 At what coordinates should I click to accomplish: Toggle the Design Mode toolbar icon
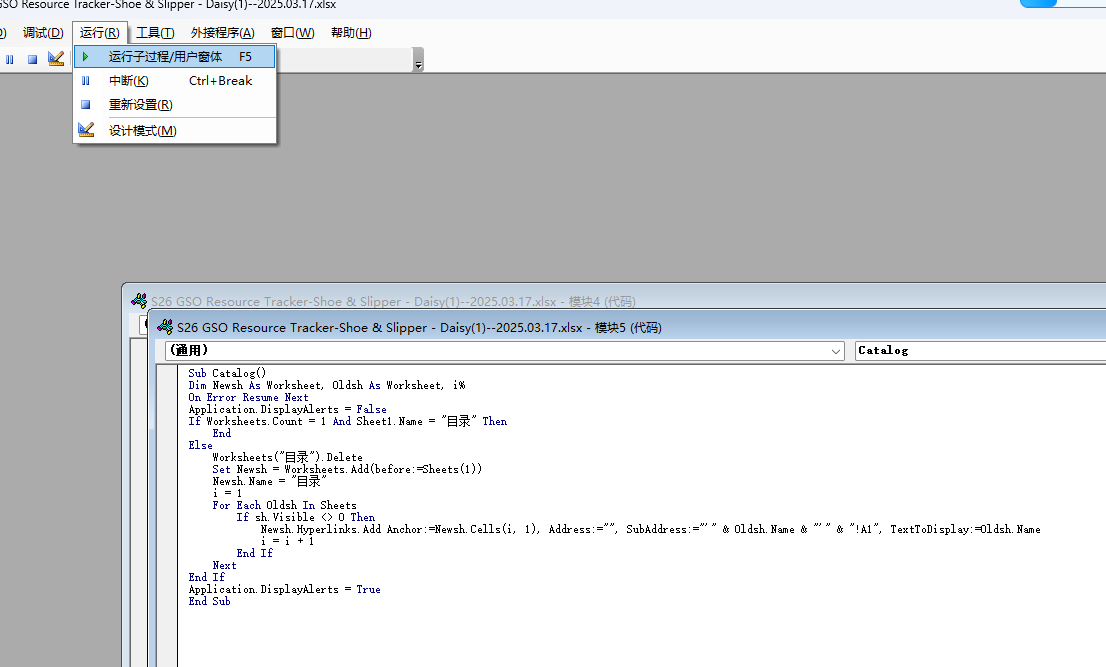(x=56, y=59)
